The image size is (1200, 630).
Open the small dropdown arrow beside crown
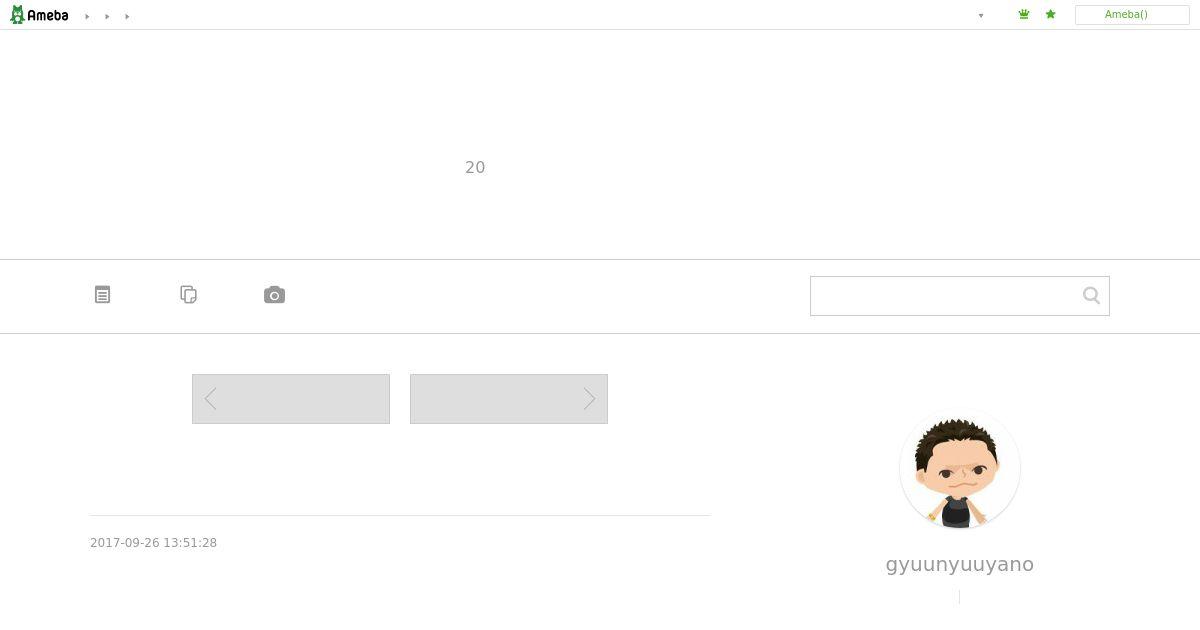[981, 15]
